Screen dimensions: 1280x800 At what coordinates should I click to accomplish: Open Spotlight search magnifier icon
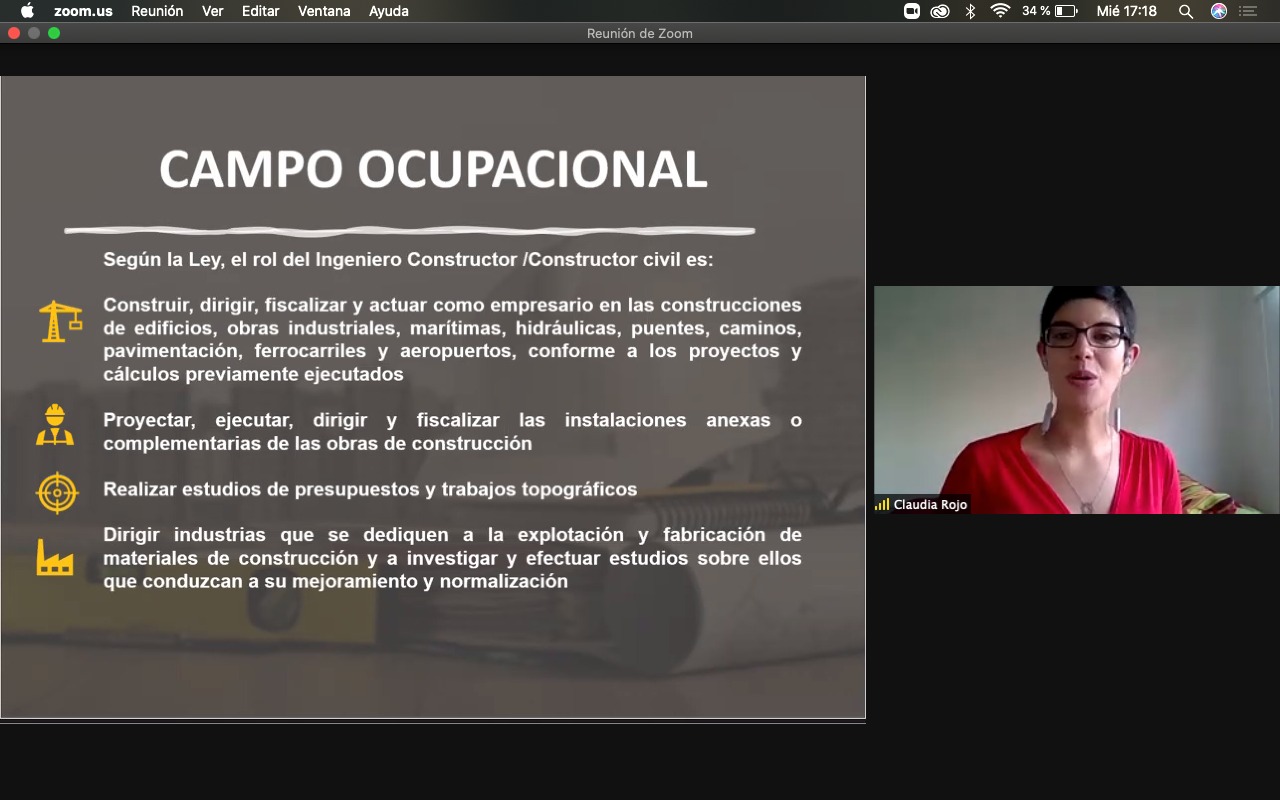point(1186,11)
